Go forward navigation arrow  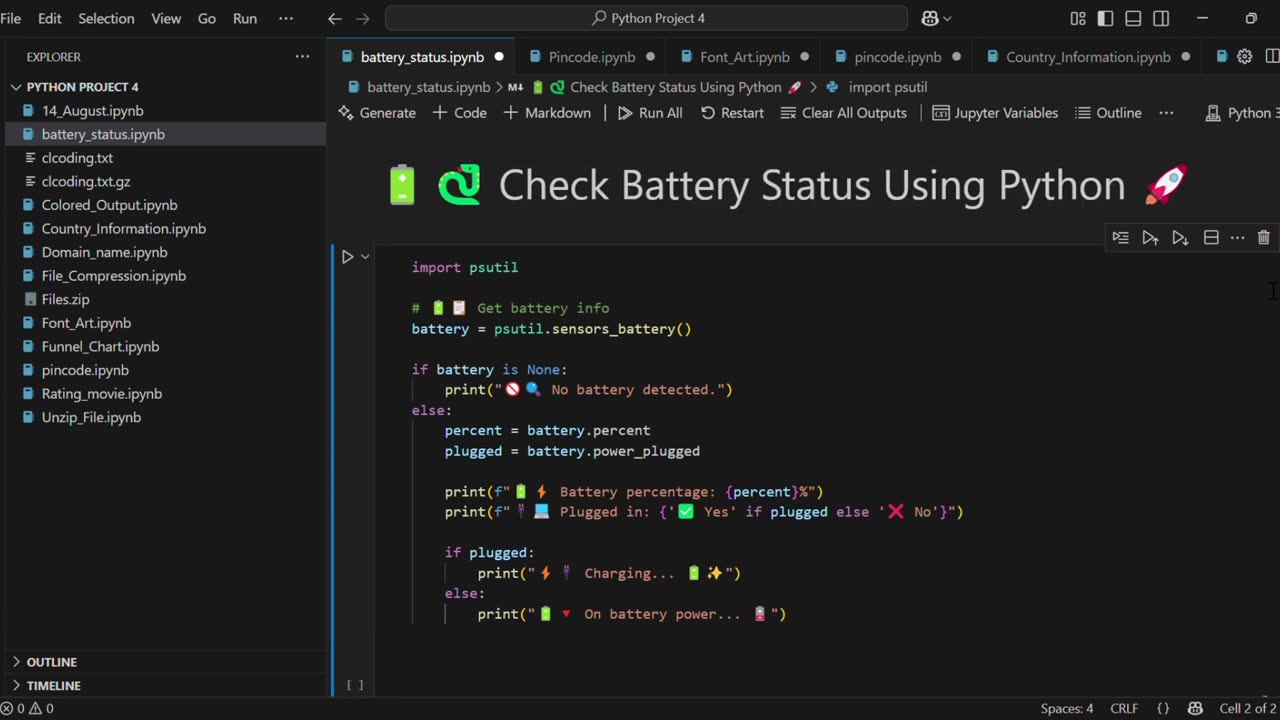point(363,18)
